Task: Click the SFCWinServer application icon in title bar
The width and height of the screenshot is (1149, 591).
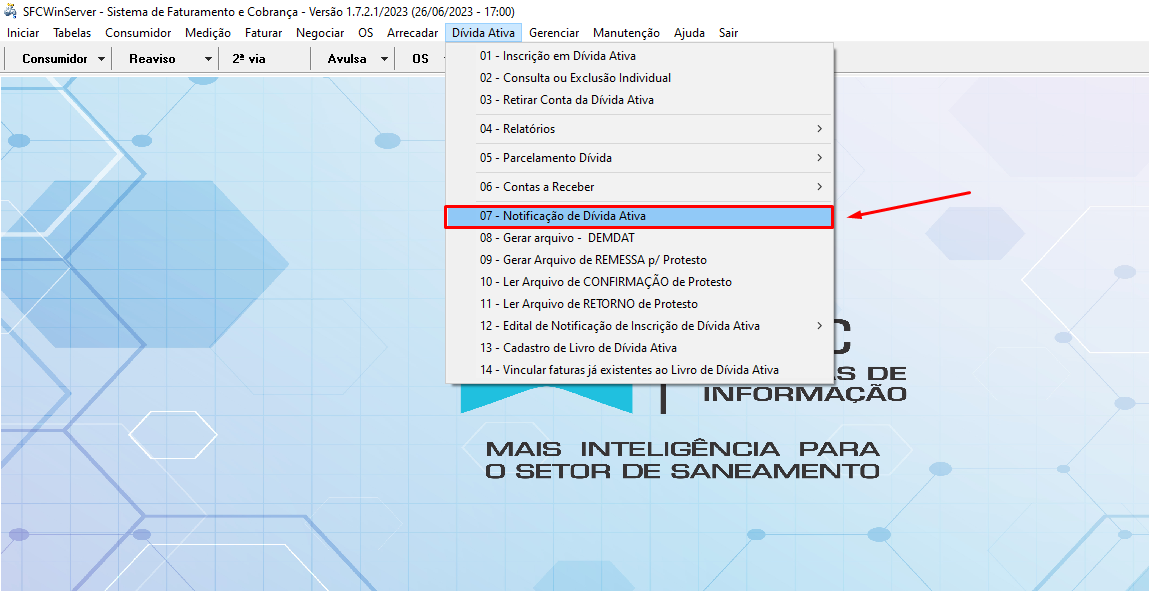Action: (10, 11)
